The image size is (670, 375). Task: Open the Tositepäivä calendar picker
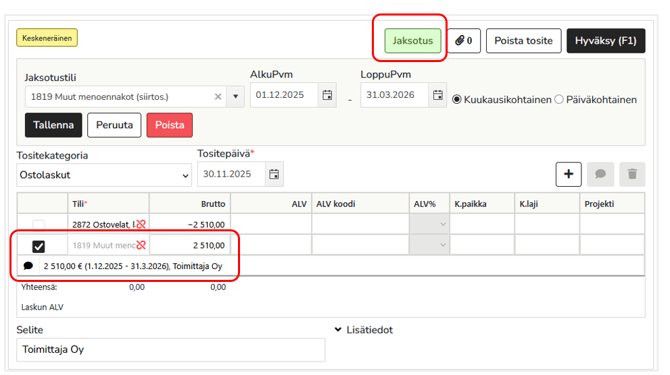(274, 174)
